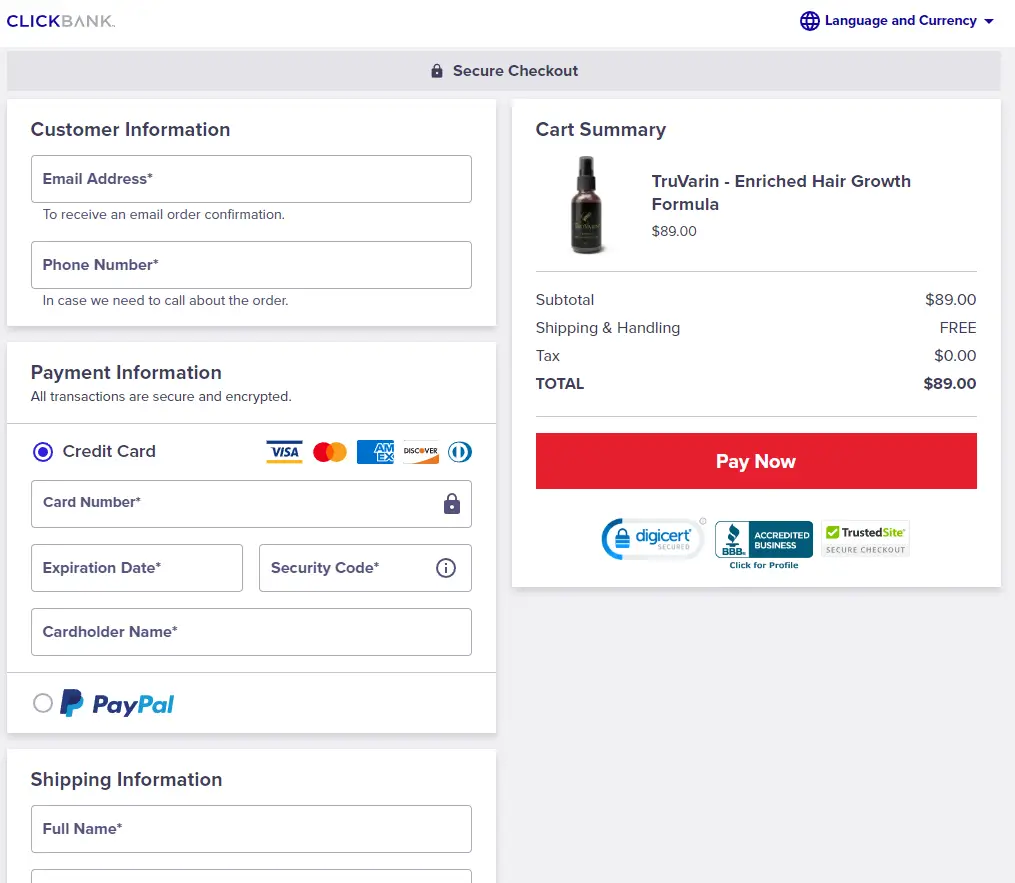Select the American Express icon
This screenshot has width=1015, height=883.
coord(375,451)
